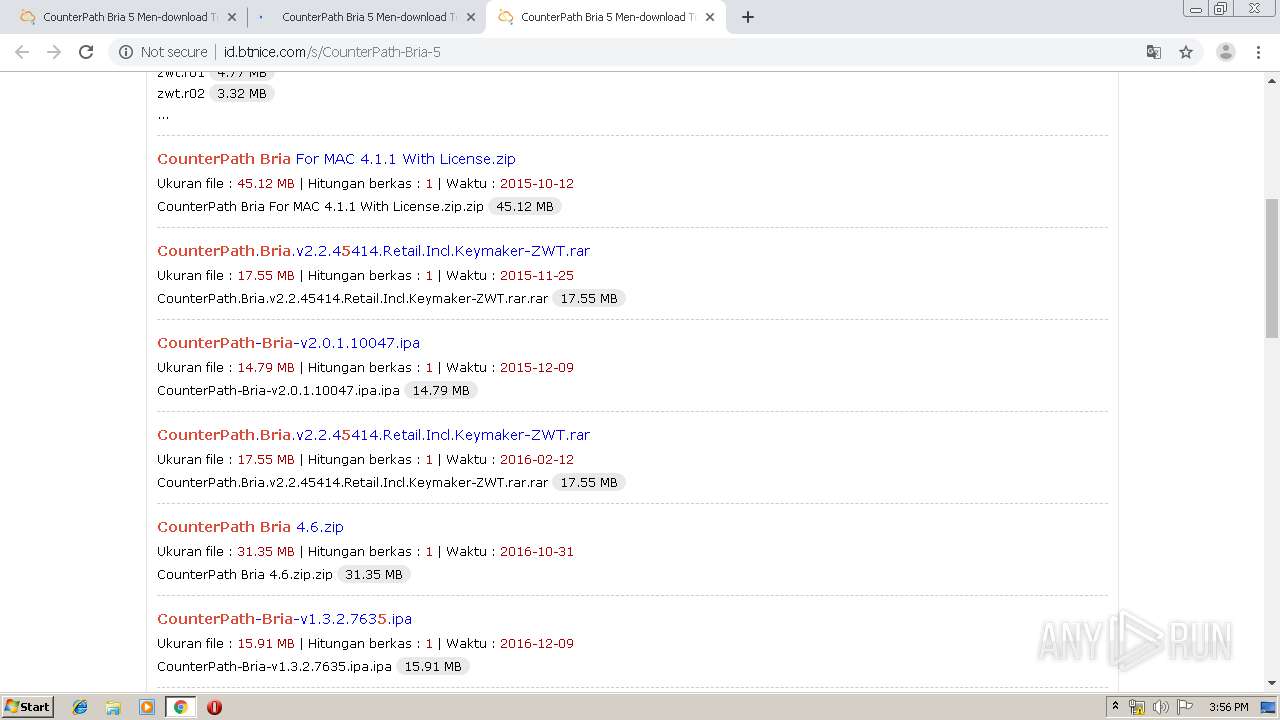The height and width of the screenshot is (720, 1280).
Task: Open the Google Translate icon
Action: coord(1153,52)
